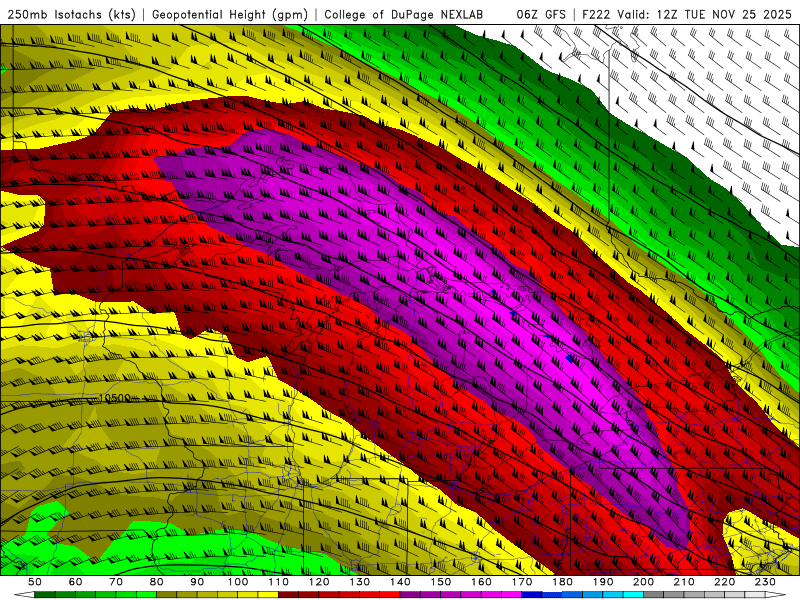Click the '110' value on the color scale
800x600 pixels.
click(278, 582)
